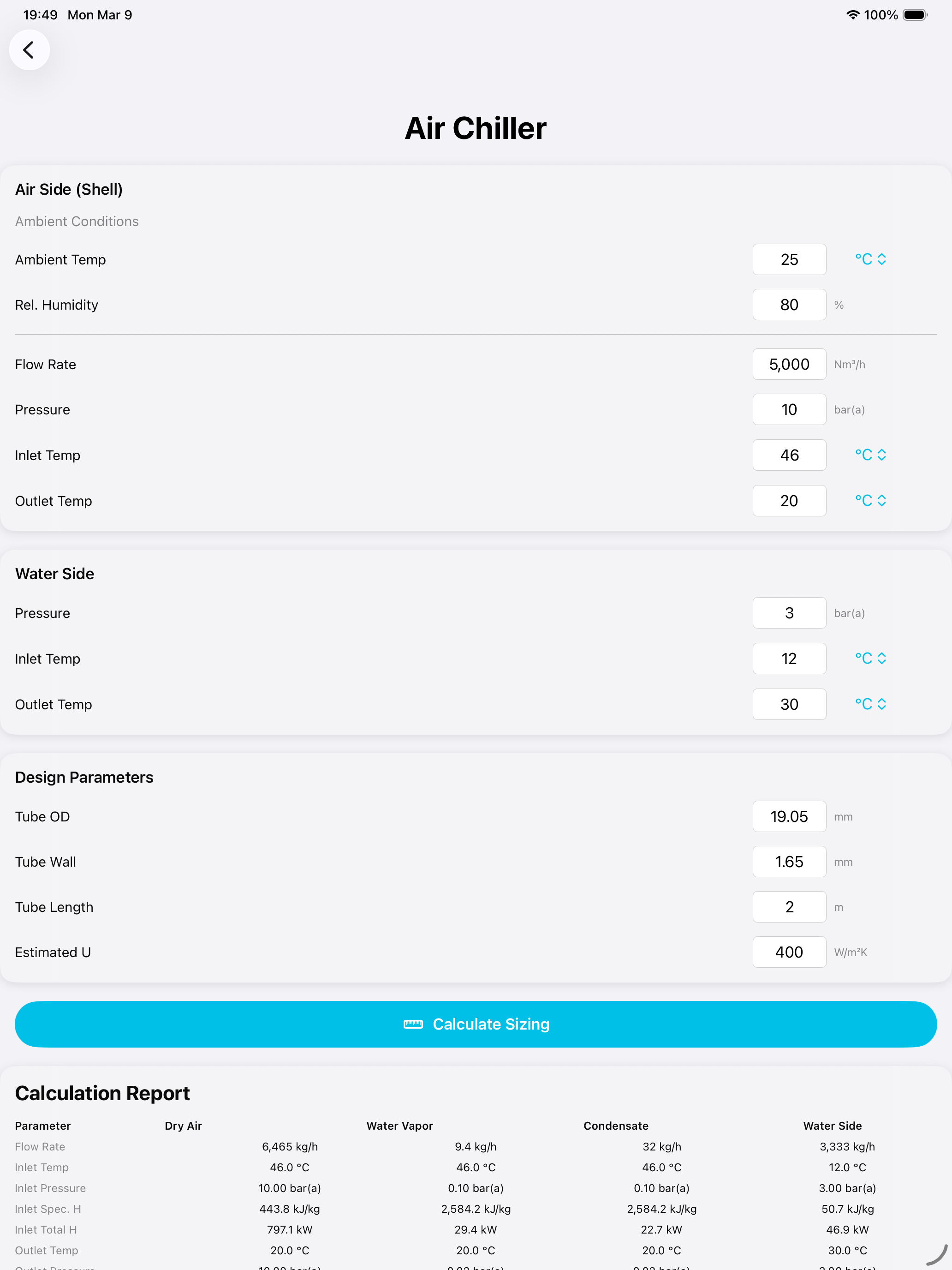The image size is (952, 1270).
Task: Edit the Flow Rate value 5,000
Action: point(789,365)
